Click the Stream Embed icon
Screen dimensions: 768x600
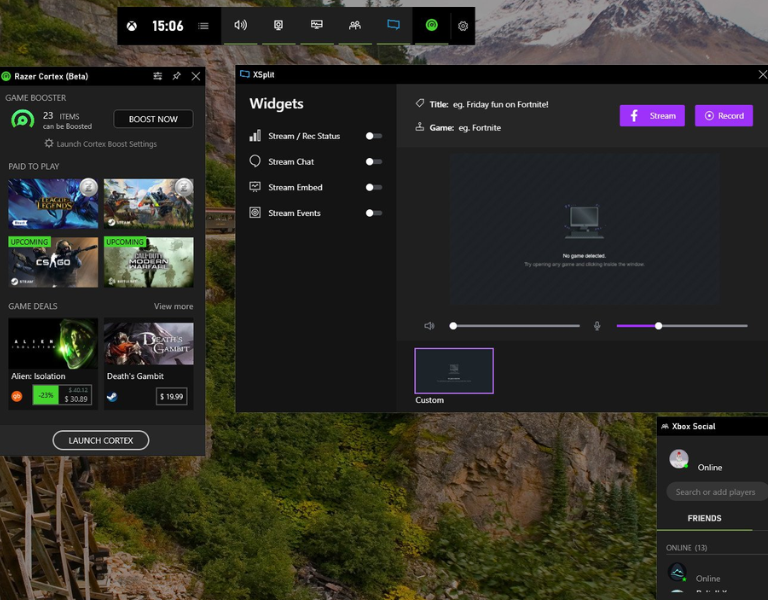tap(255, 187)
